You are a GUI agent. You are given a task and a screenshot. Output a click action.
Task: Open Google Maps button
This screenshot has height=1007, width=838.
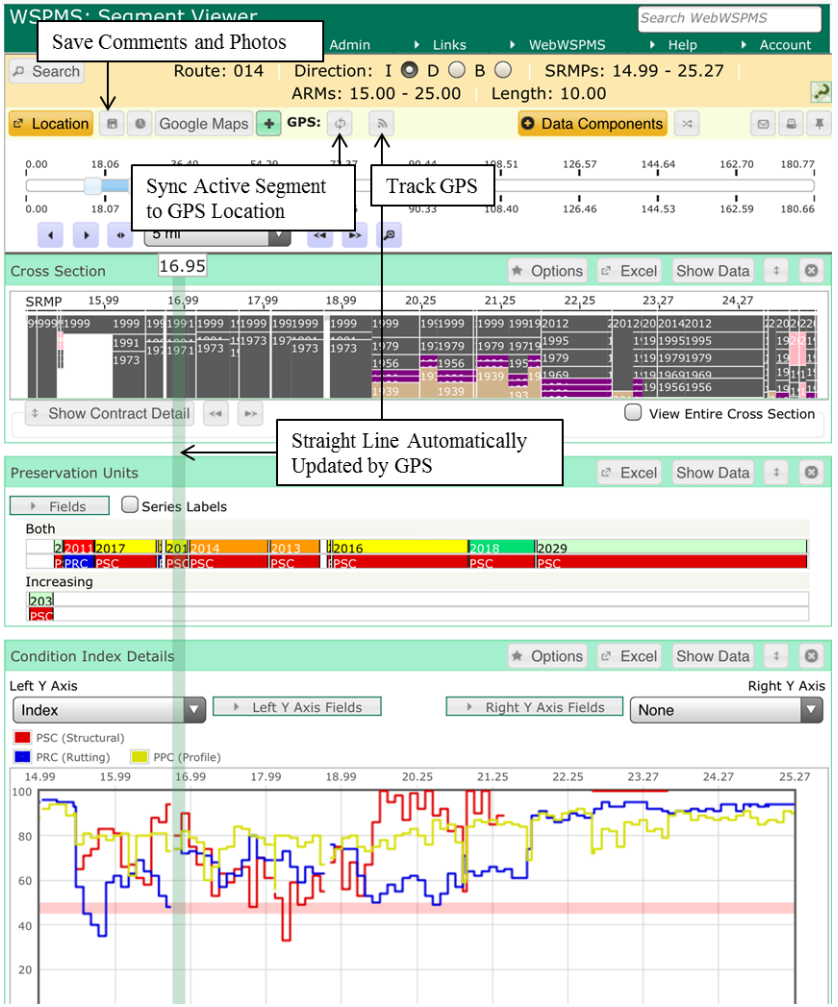204,124
